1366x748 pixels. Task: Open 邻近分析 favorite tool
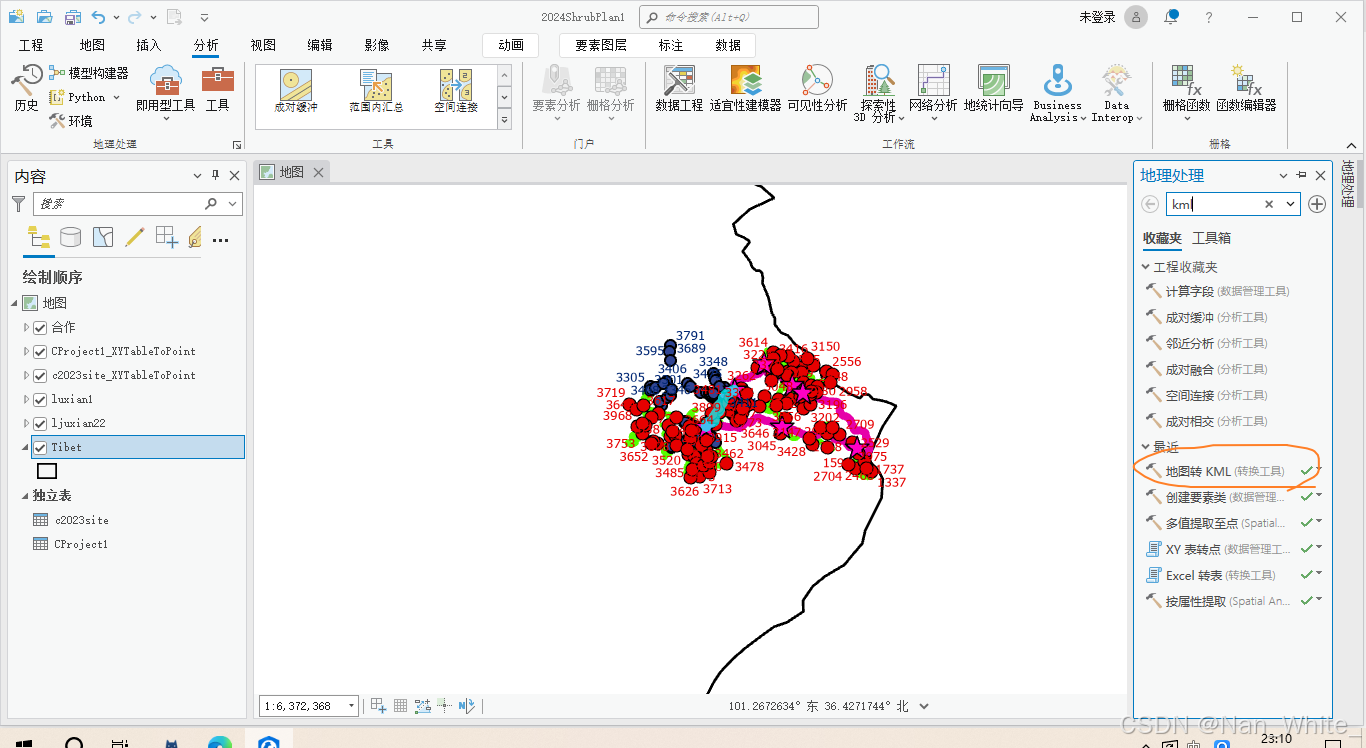coord(1206,343)
